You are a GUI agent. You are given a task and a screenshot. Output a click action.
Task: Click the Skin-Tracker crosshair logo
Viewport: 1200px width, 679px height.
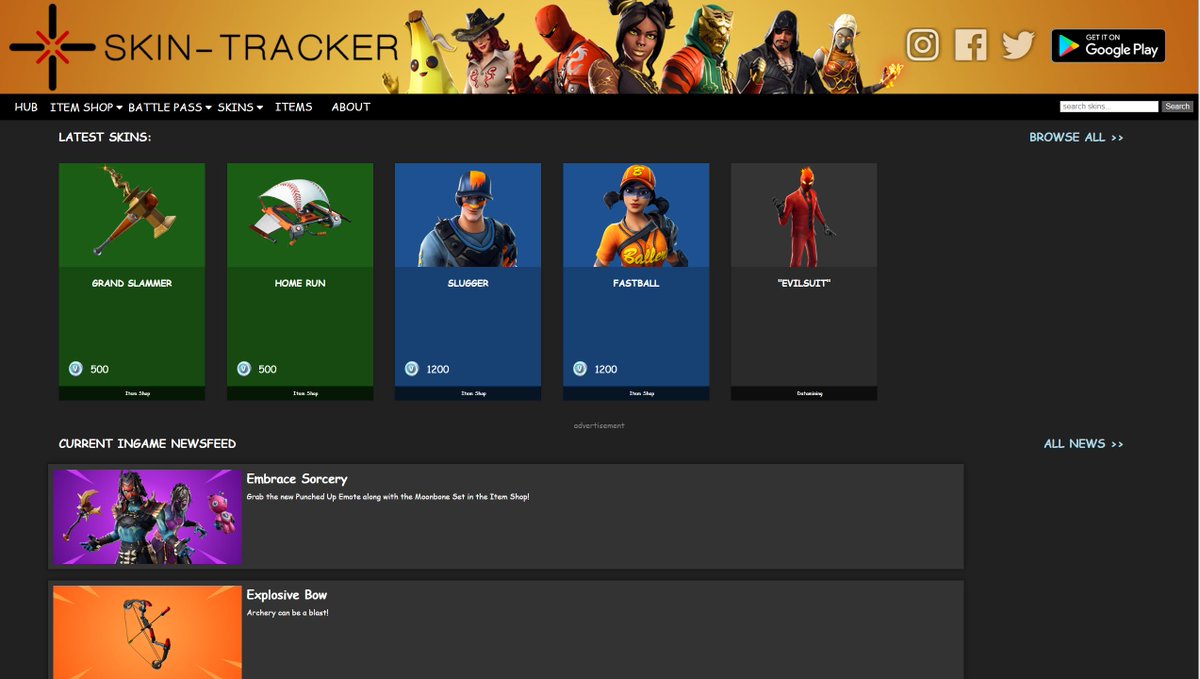pyautogui.click(x=52, y=46)
